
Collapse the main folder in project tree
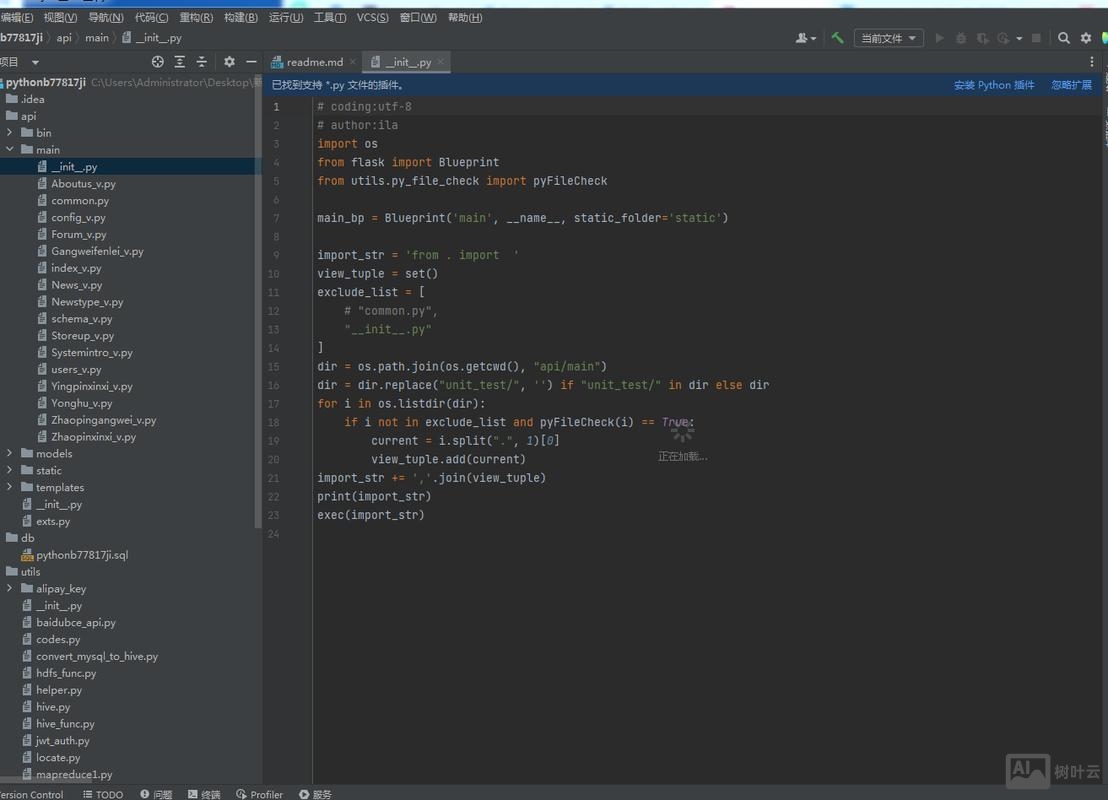10,149
